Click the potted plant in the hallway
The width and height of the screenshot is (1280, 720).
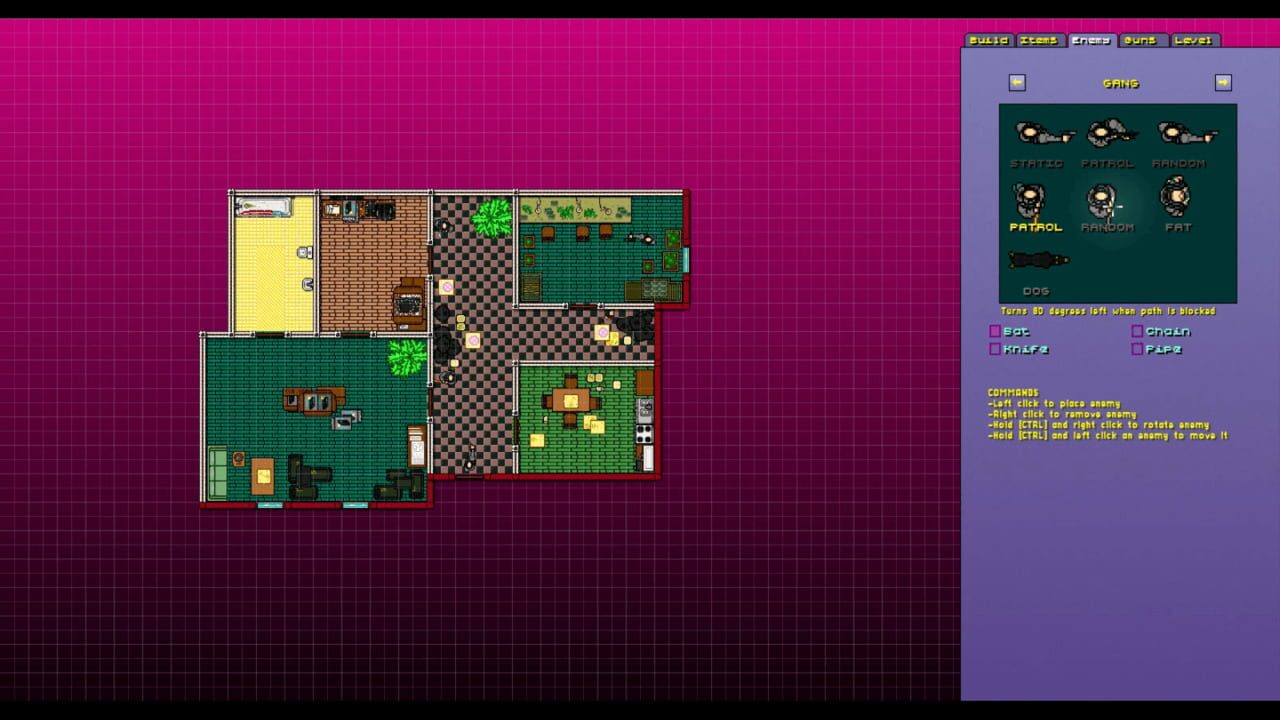tap(489, 218)
